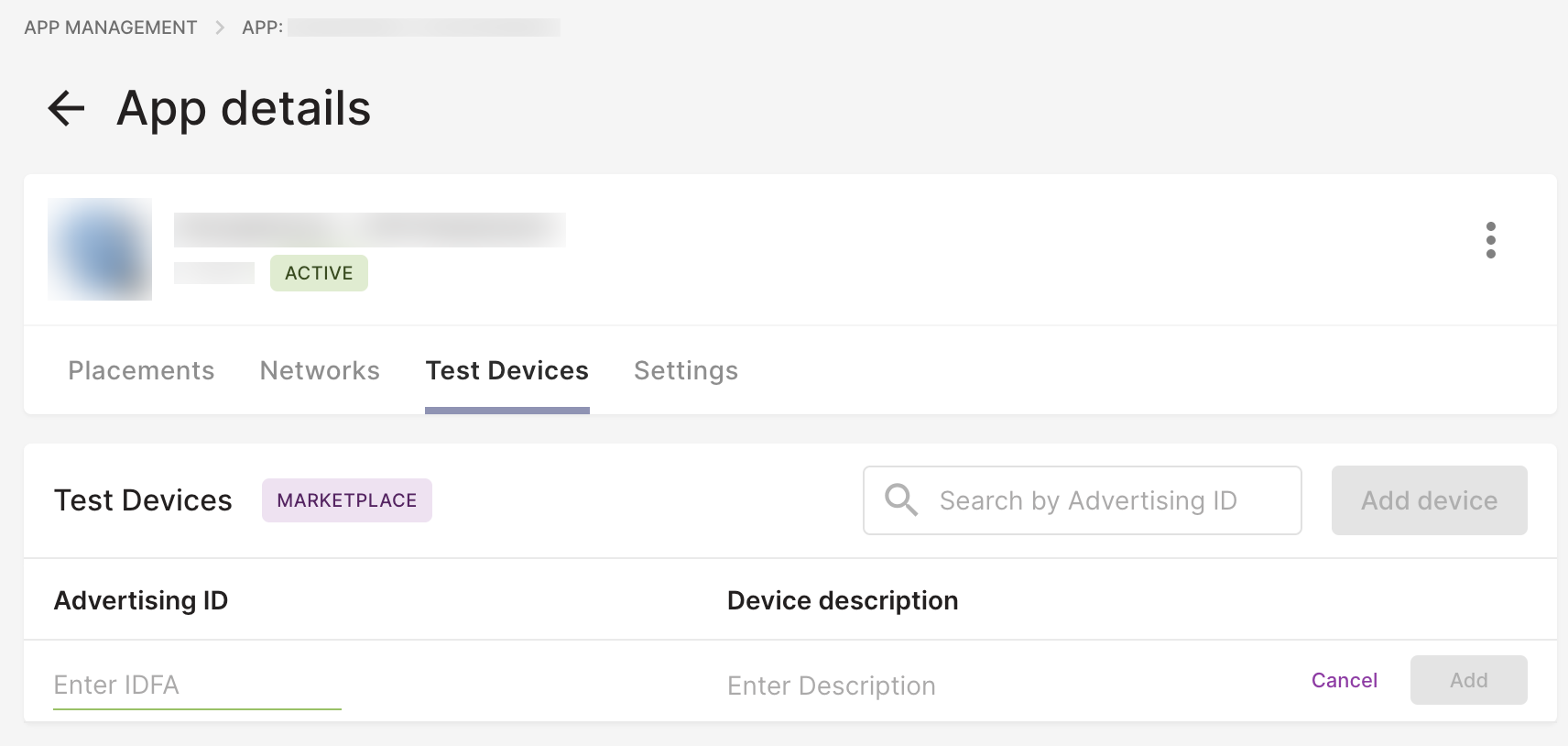Screen dimensions: 1568x746
Task: Click the APP MANAGEMENT breadcrumb link
Action: (x=110, y=27)
